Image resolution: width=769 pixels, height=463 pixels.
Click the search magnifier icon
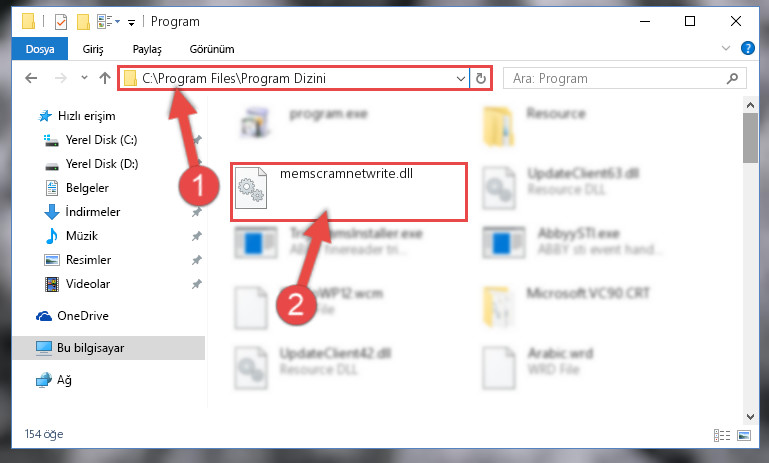[x=732, y=78]
